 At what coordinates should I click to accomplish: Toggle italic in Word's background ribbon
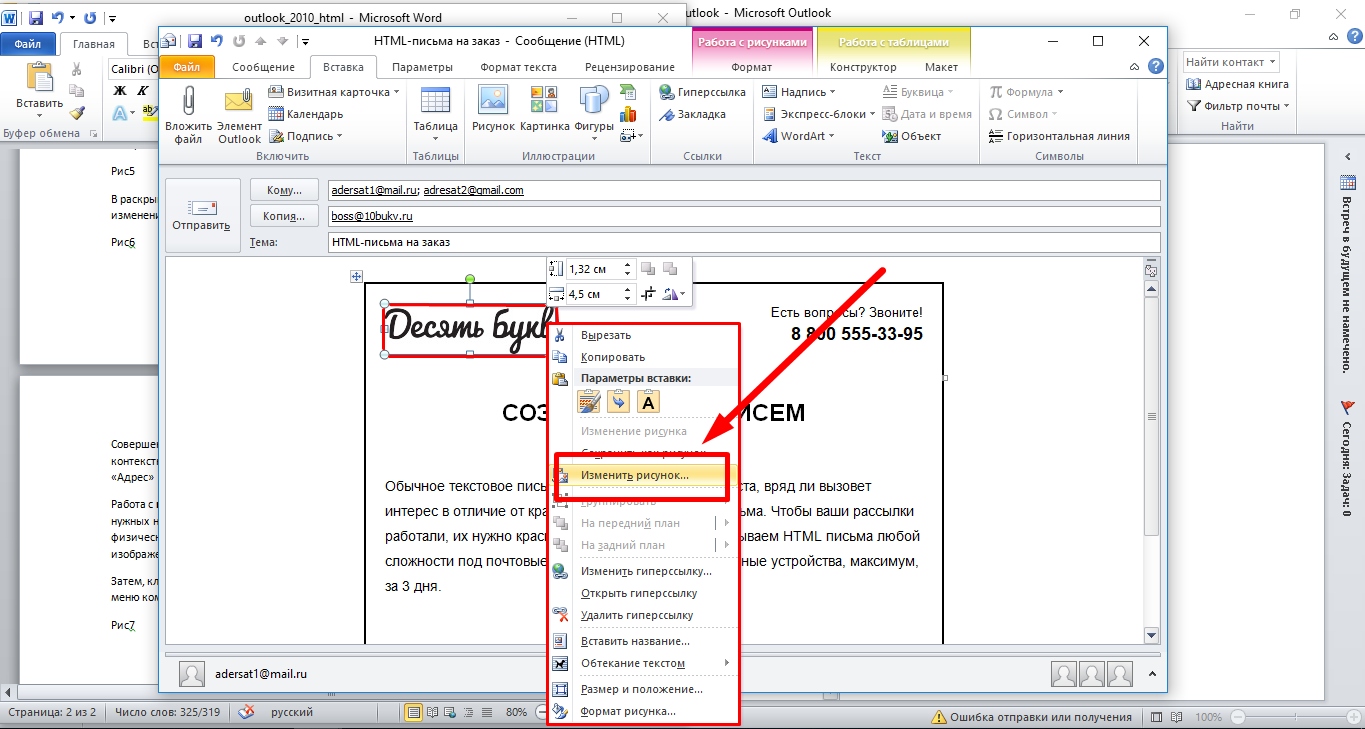pos(143,90)
